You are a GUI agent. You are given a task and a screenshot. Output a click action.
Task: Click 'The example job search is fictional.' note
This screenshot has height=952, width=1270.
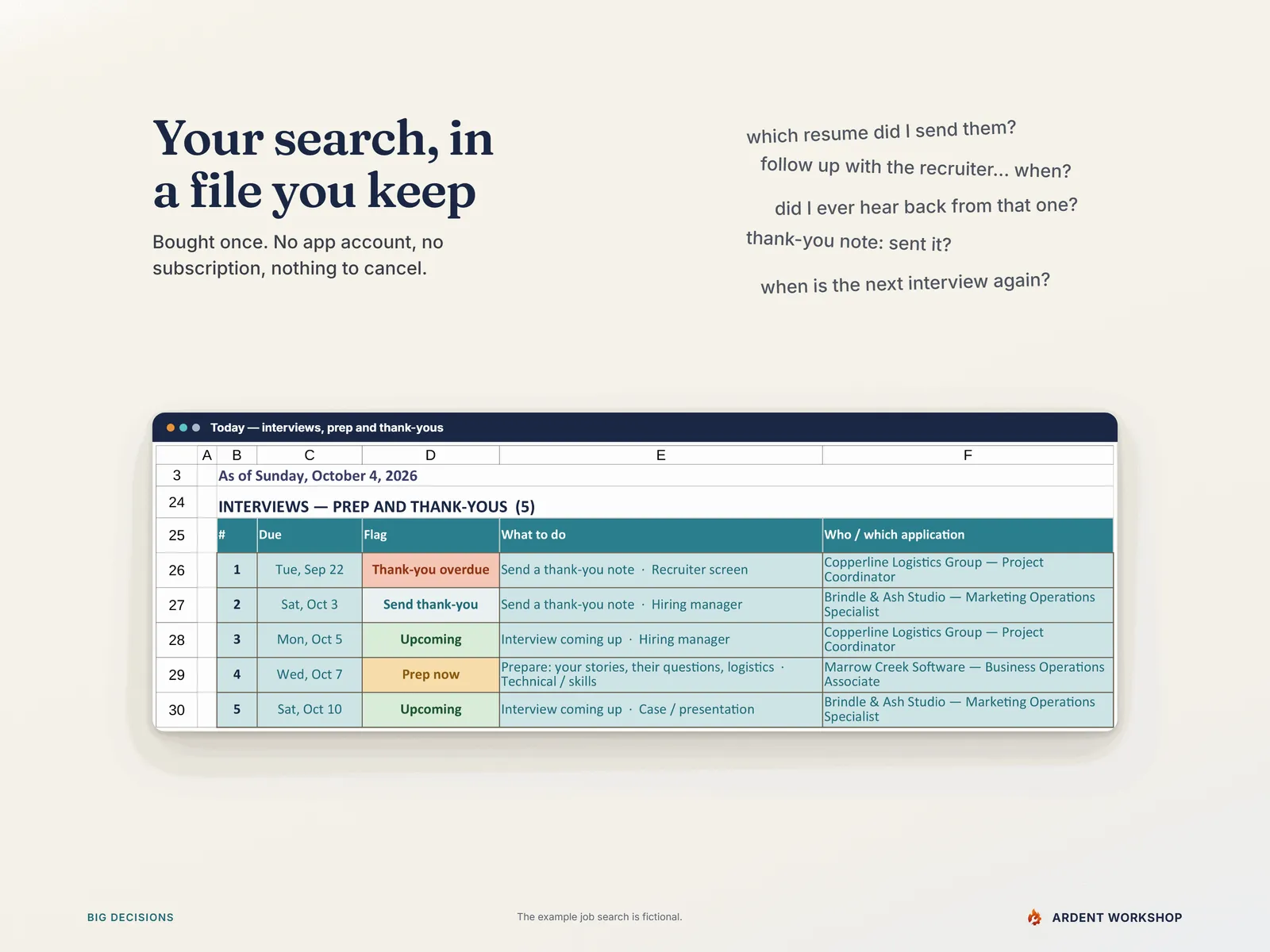pos(599,917)
